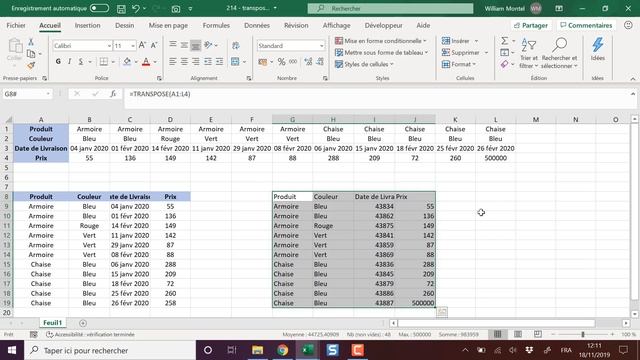The height and width of the screenshot is (360, 640).
Task: Click the Page Layout view icon in status bar
Action: [x=518, y=334]
